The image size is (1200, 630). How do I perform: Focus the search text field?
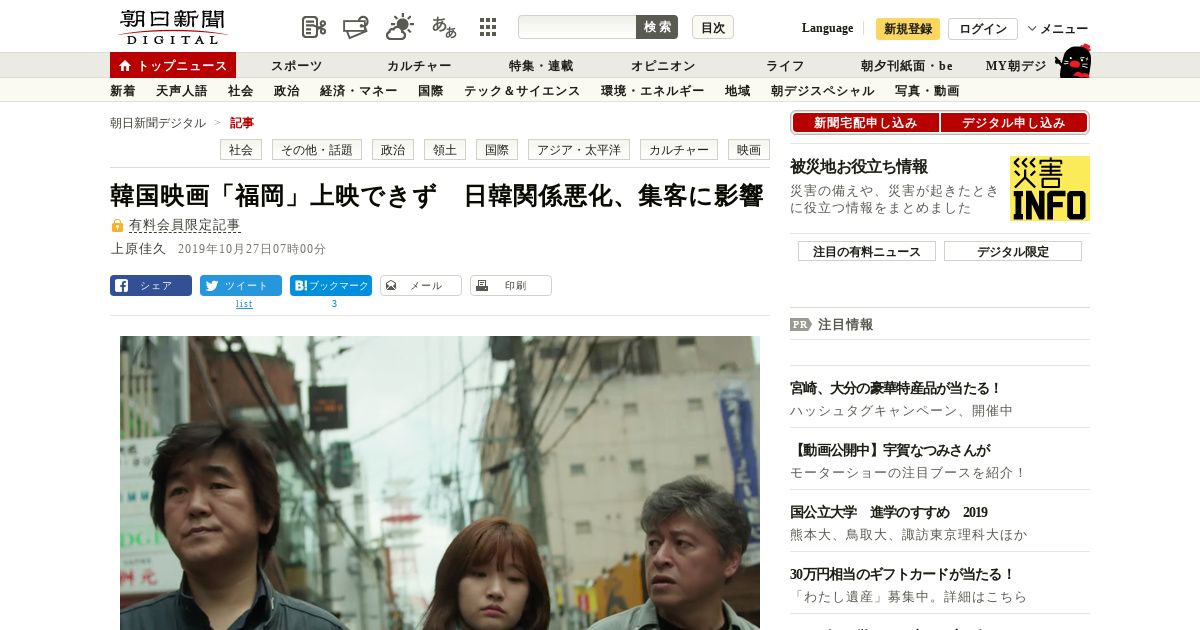pyautogui.click(x=577, y=27)
